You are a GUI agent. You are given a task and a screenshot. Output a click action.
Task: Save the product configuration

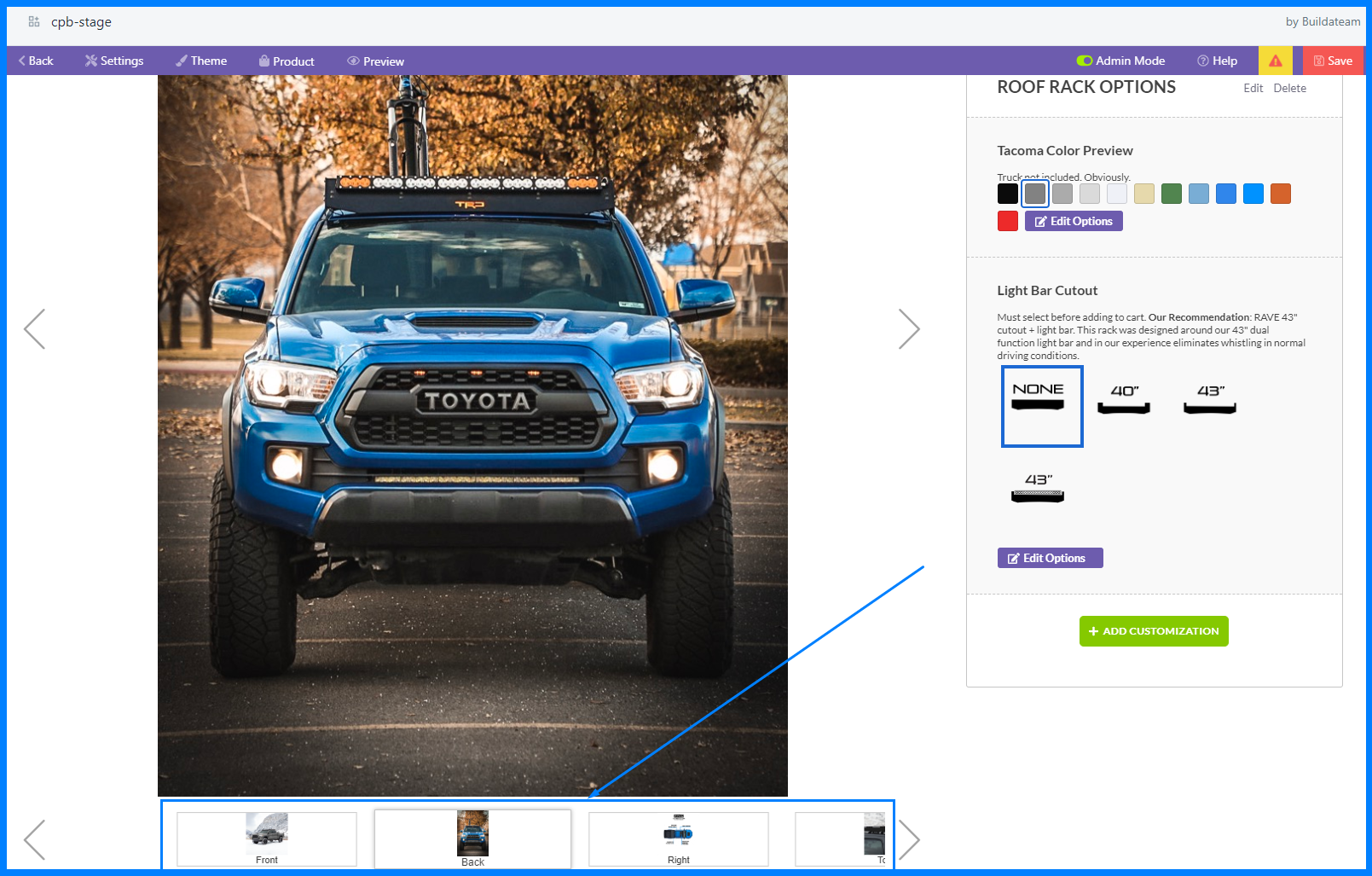tap(1333, 61)
